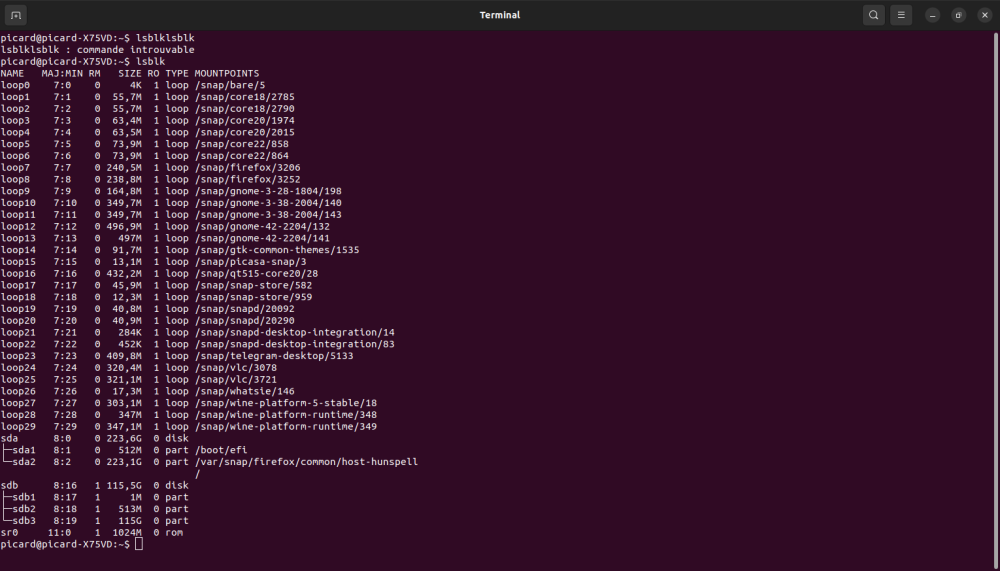Click the /snap/wine-platform-5-stable/18 path
Image resolution: width=1000 pixels, height=571 pixels.
pos(286,403)
